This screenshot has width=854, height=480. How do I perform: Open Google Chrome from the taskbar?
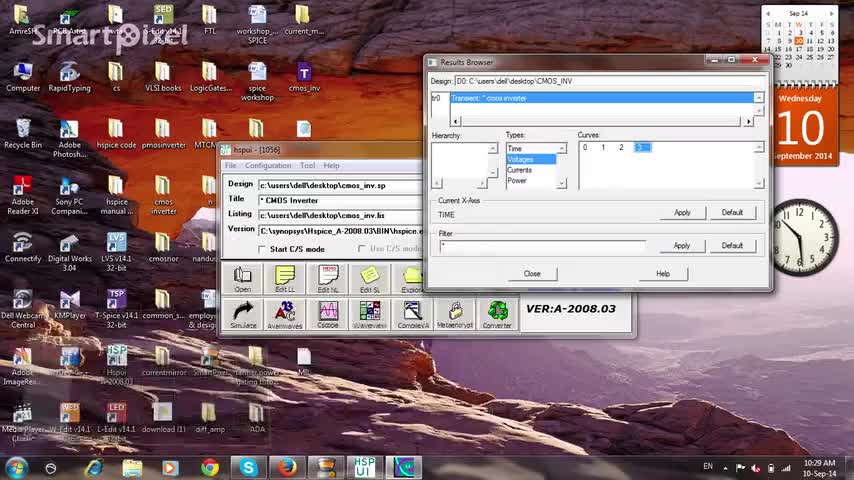[x=209, y=467]
